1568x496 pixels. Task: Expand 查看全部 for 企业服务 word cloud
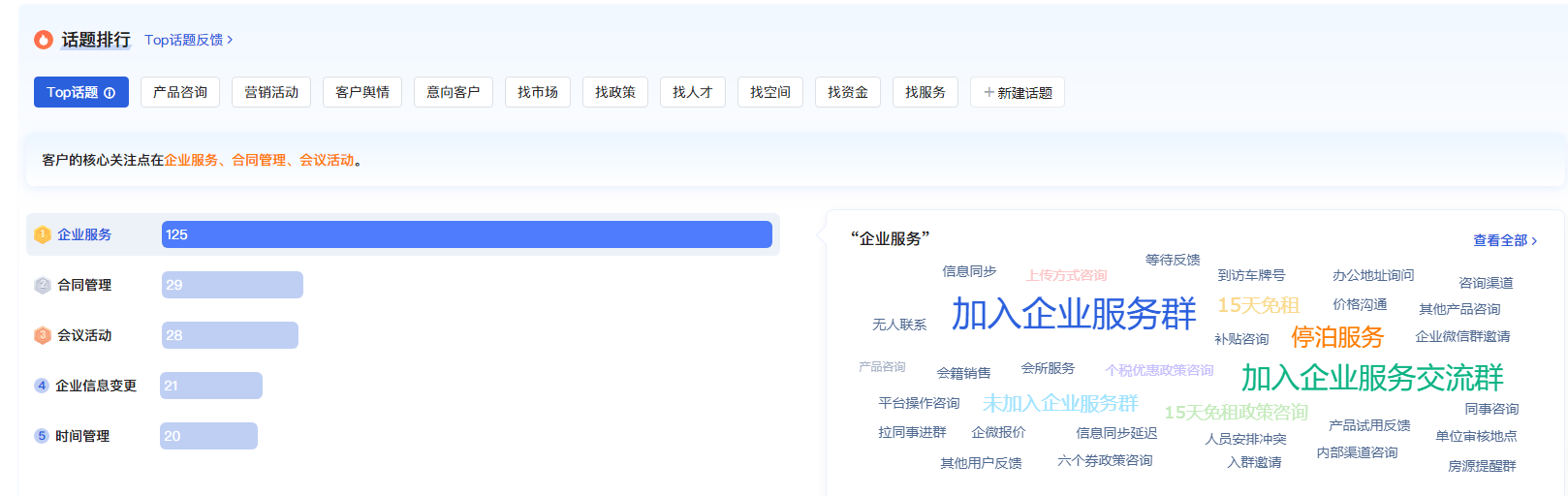pyautogui.click(x=1504, y=240)
